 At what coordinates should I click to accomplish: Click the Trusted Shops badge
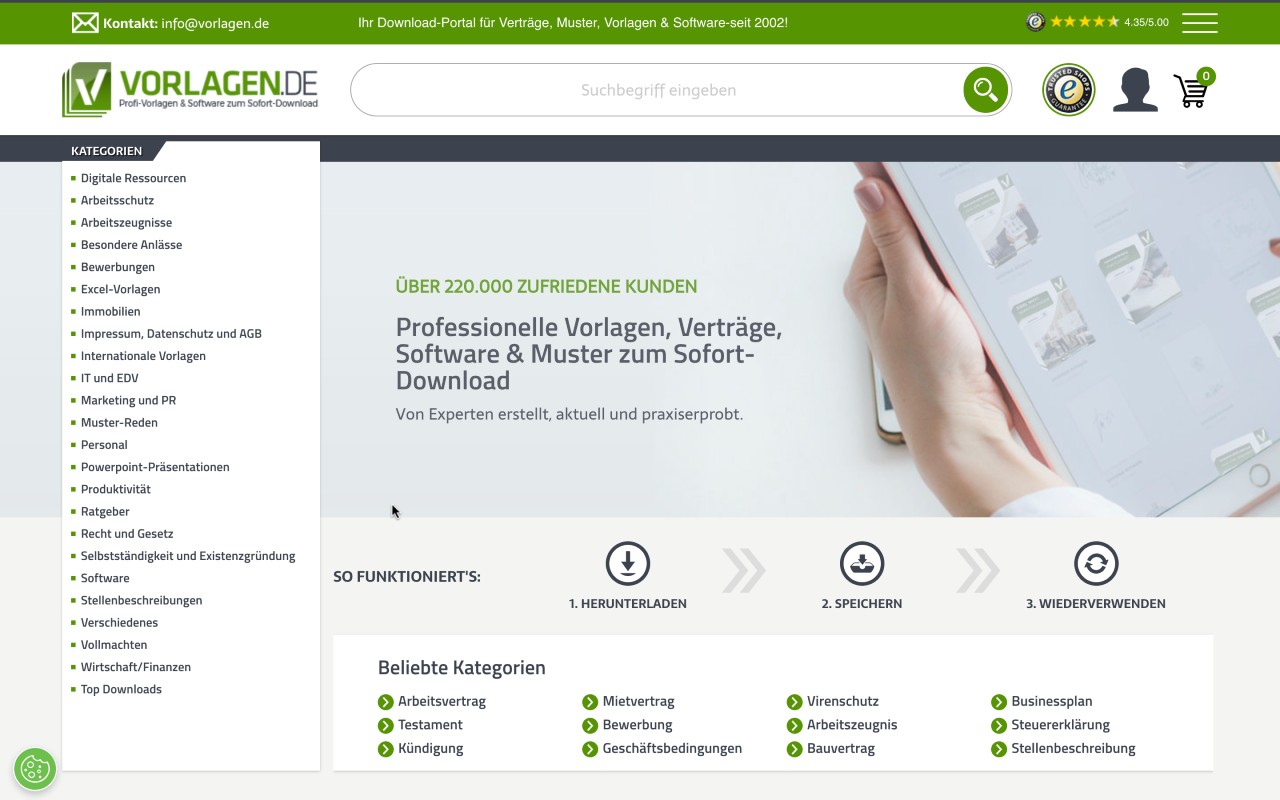click(1067, 89)
